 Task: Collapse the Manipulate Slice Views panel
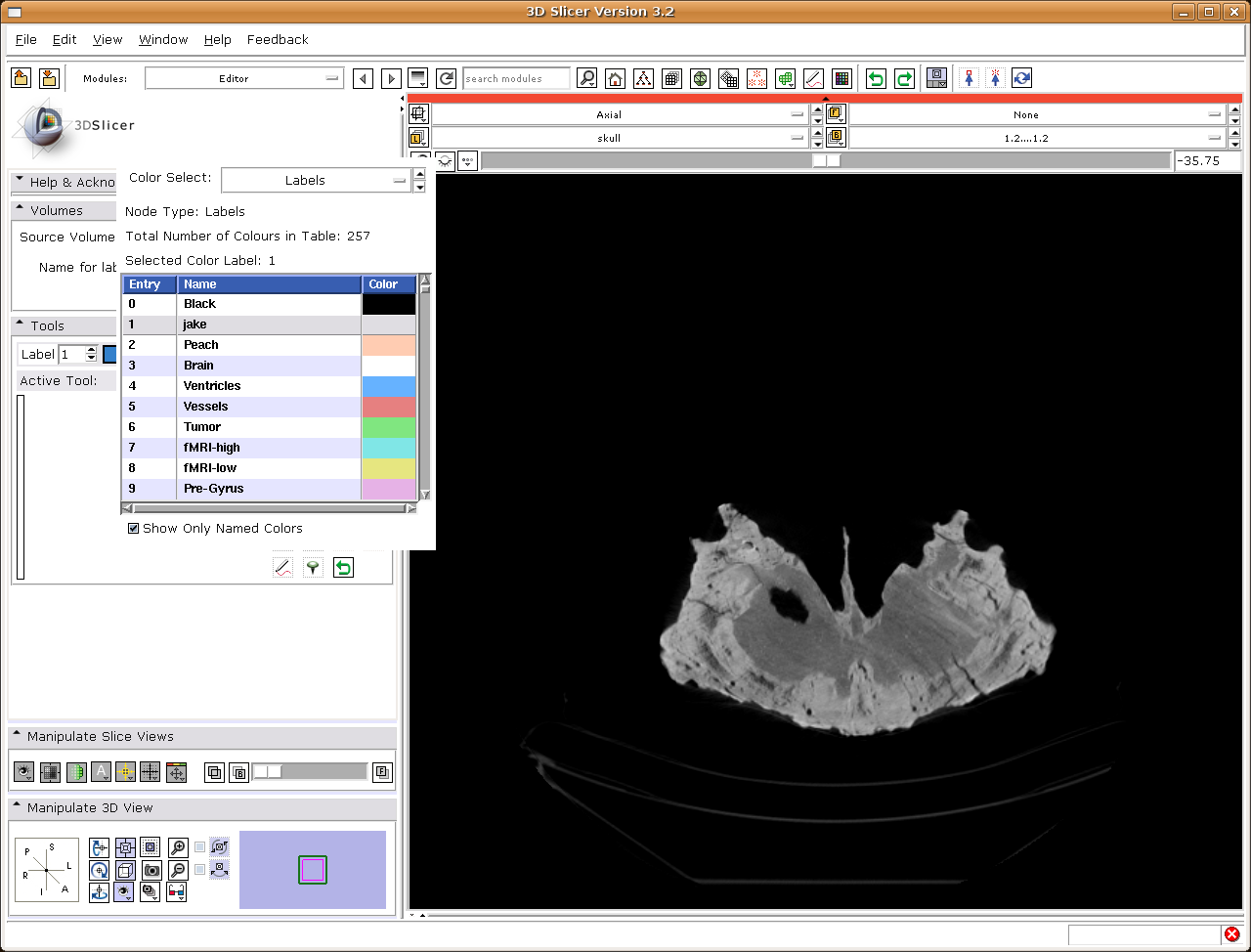[202, 737]
